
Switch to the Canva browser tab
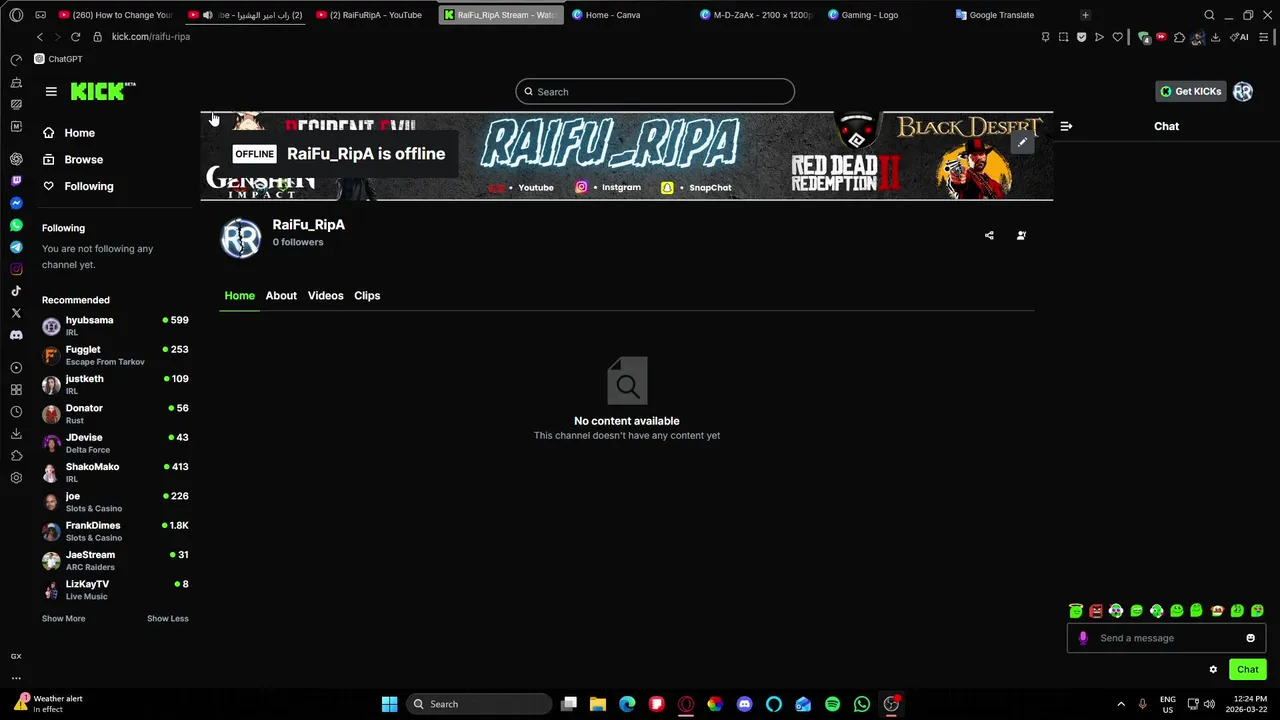tap(628, 15)
